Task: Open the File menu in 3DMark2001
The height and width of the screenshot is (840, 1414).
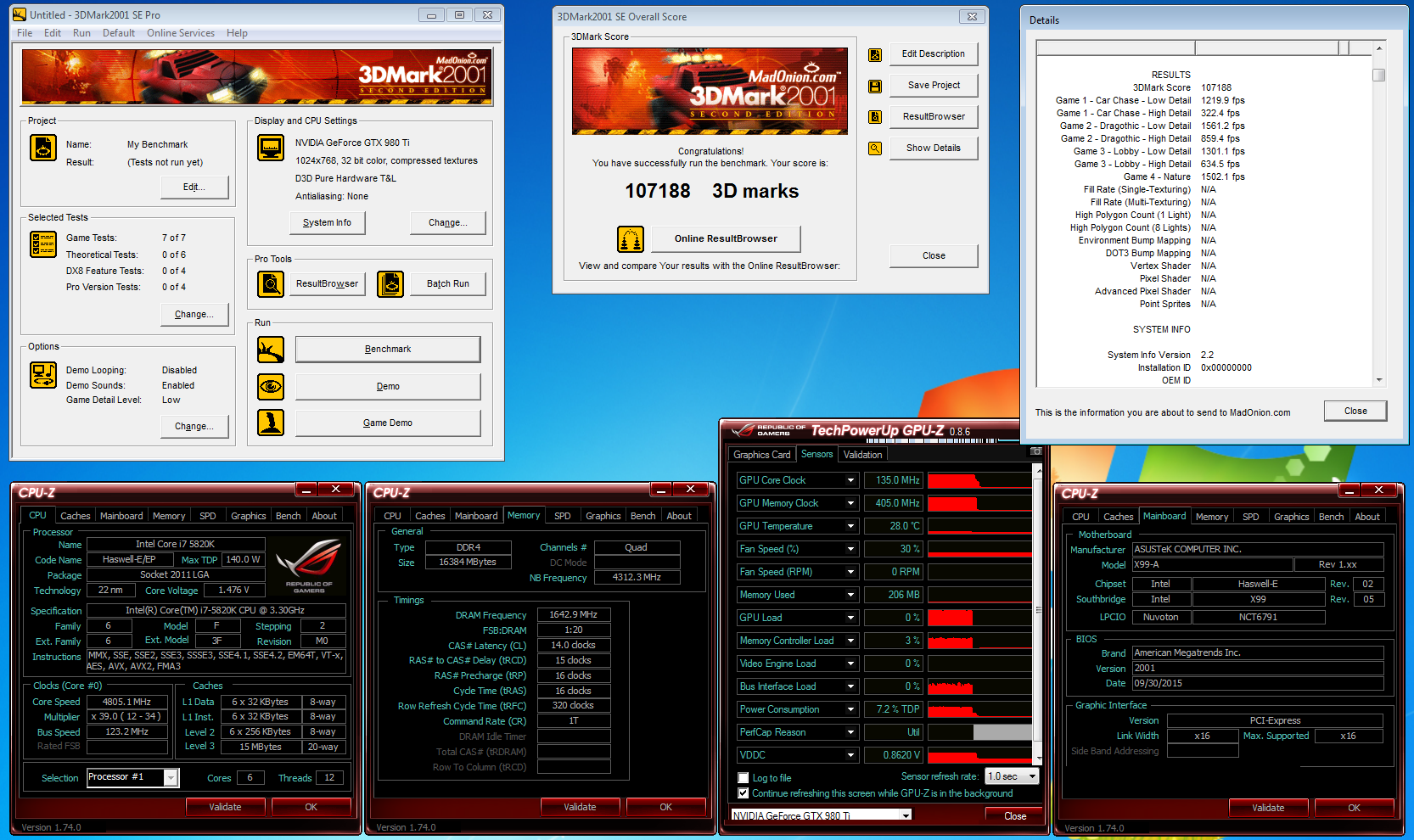Action: (x=25, y=33)
